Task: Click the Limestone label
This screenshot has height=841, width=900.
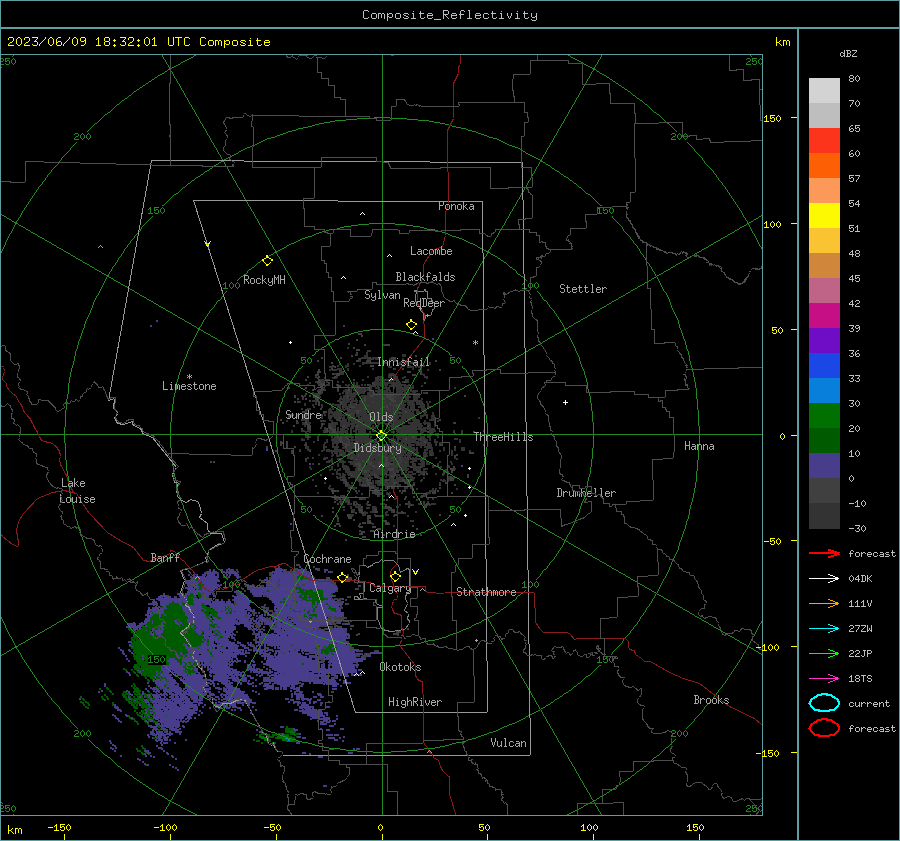Action: coord(189,386)
